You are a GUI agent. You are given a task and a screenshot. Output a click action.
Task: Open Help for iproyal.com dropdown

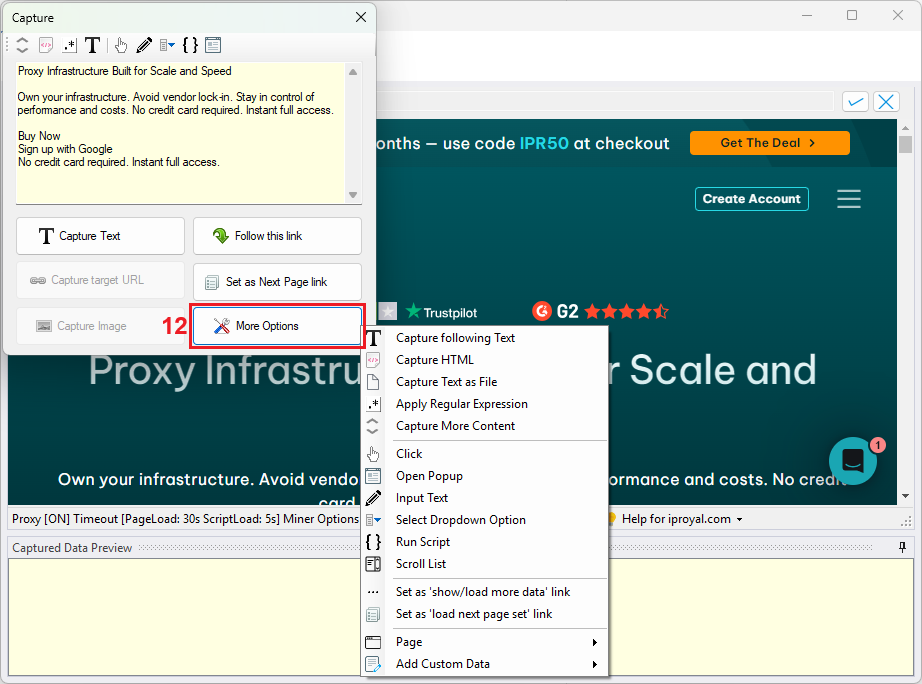tap(682, 519)
